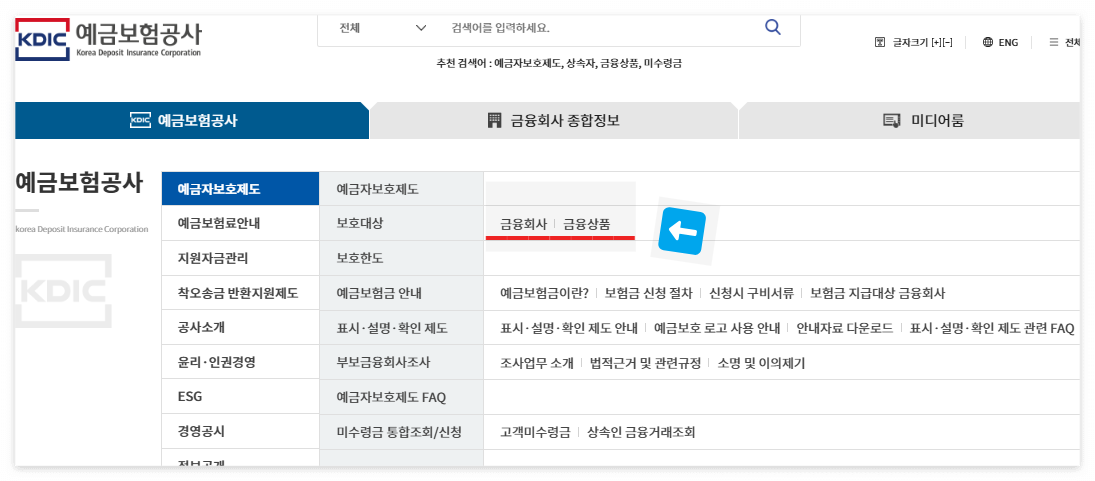
Task: Open 예금자보호제도 in the second column
Action: pyautogui.click(x=402, y=188)
